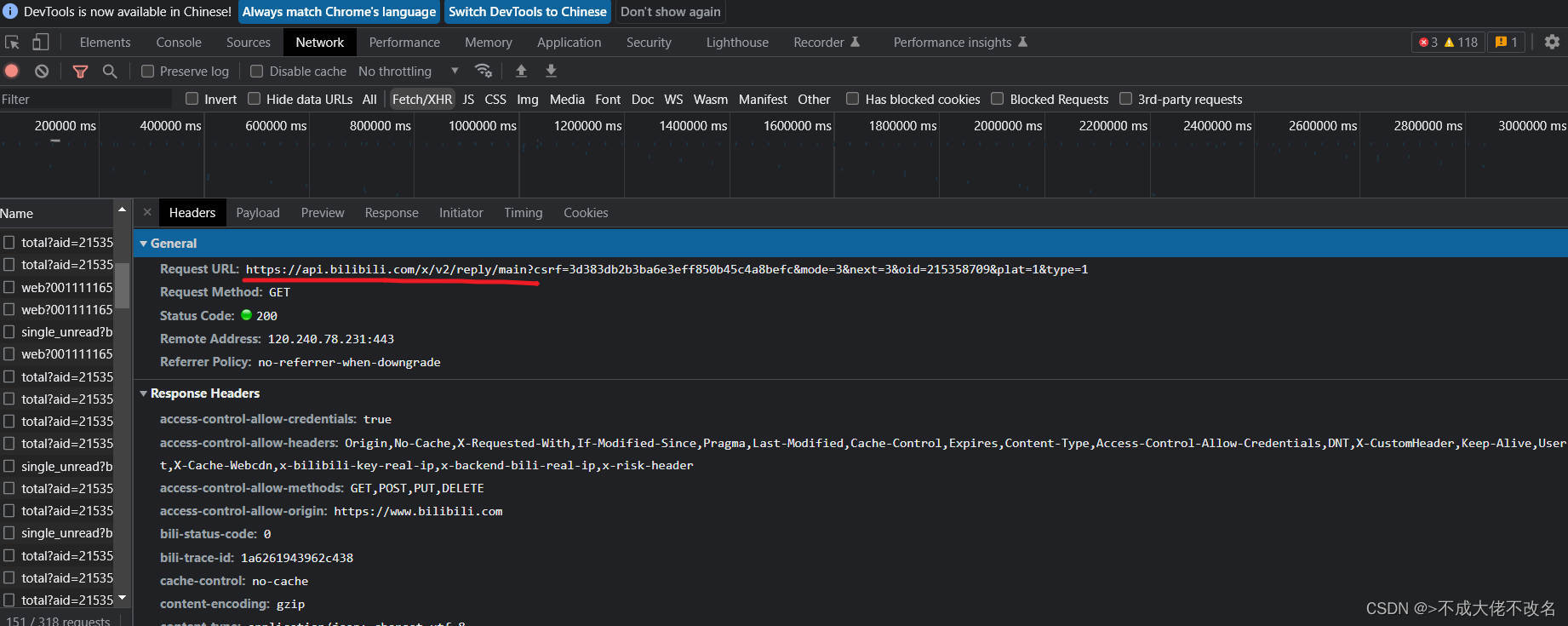Image resolution: width=1568 pixels, height=626 pixels.
Task: Open the Sources panel
Action: point(249,43)
